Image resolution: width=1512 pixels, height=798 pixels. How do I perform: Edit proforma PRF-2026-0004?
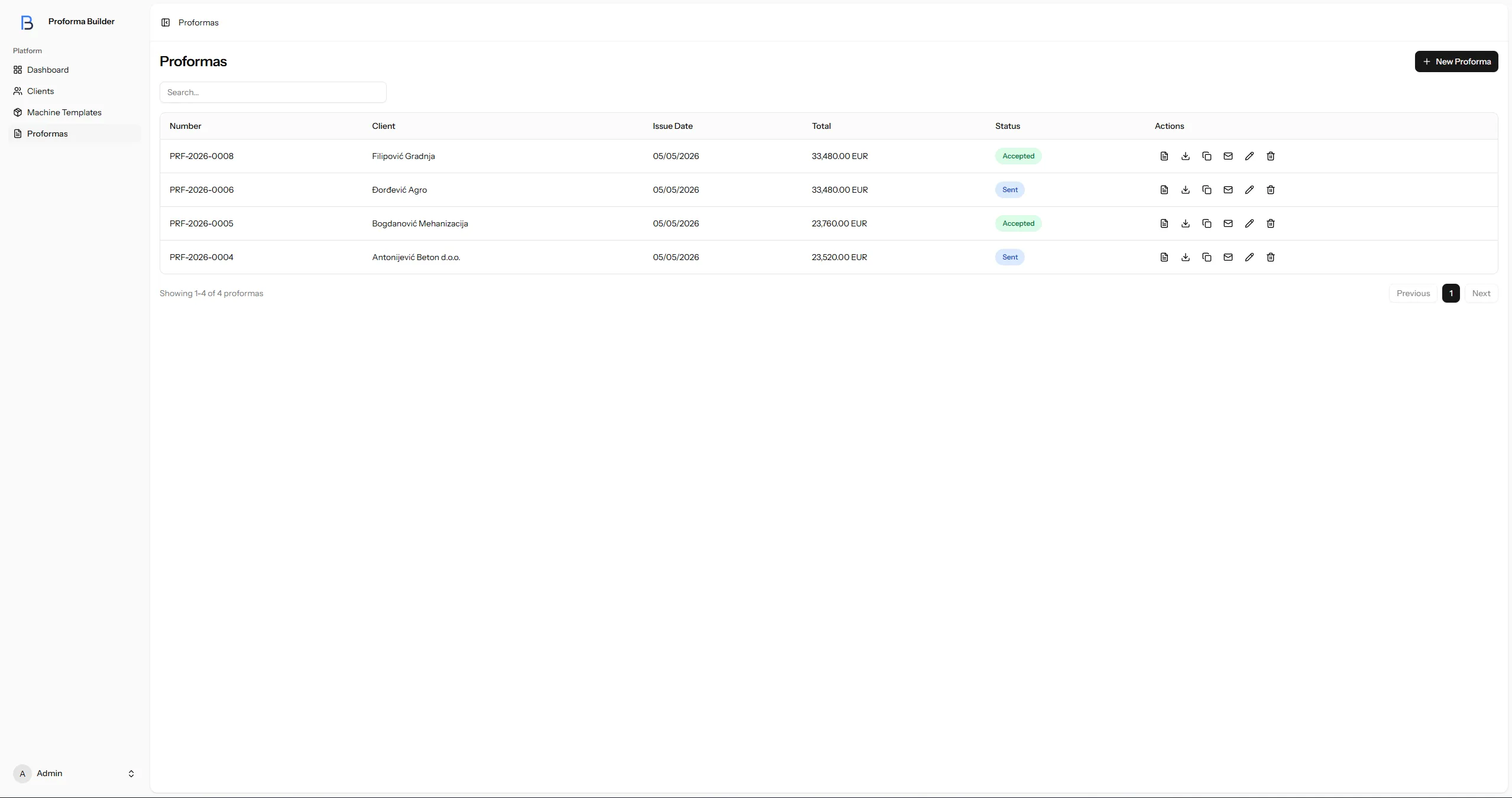click(1249, 257)
